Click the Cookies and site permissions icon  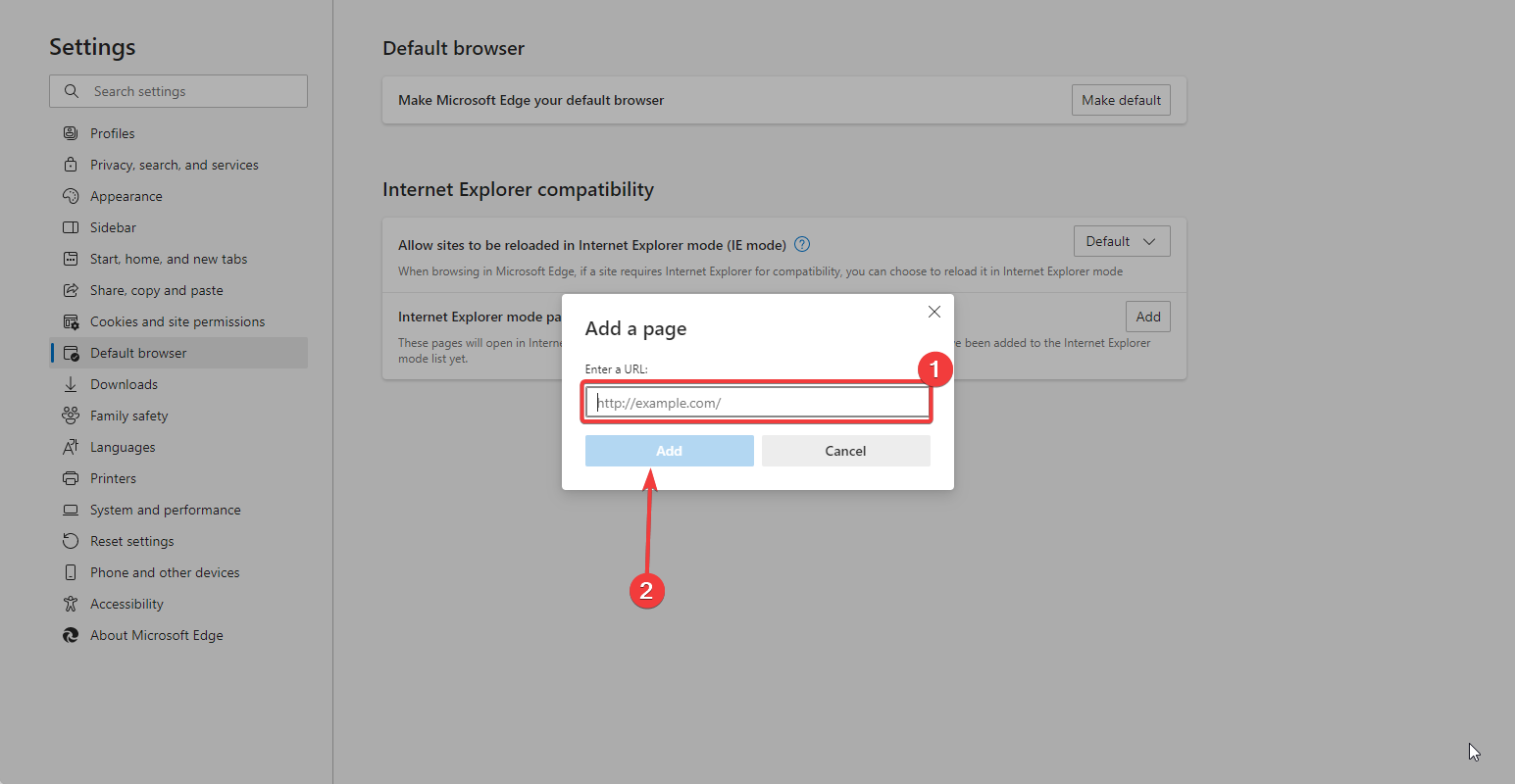pyautogui.click(x=71, y=321)
